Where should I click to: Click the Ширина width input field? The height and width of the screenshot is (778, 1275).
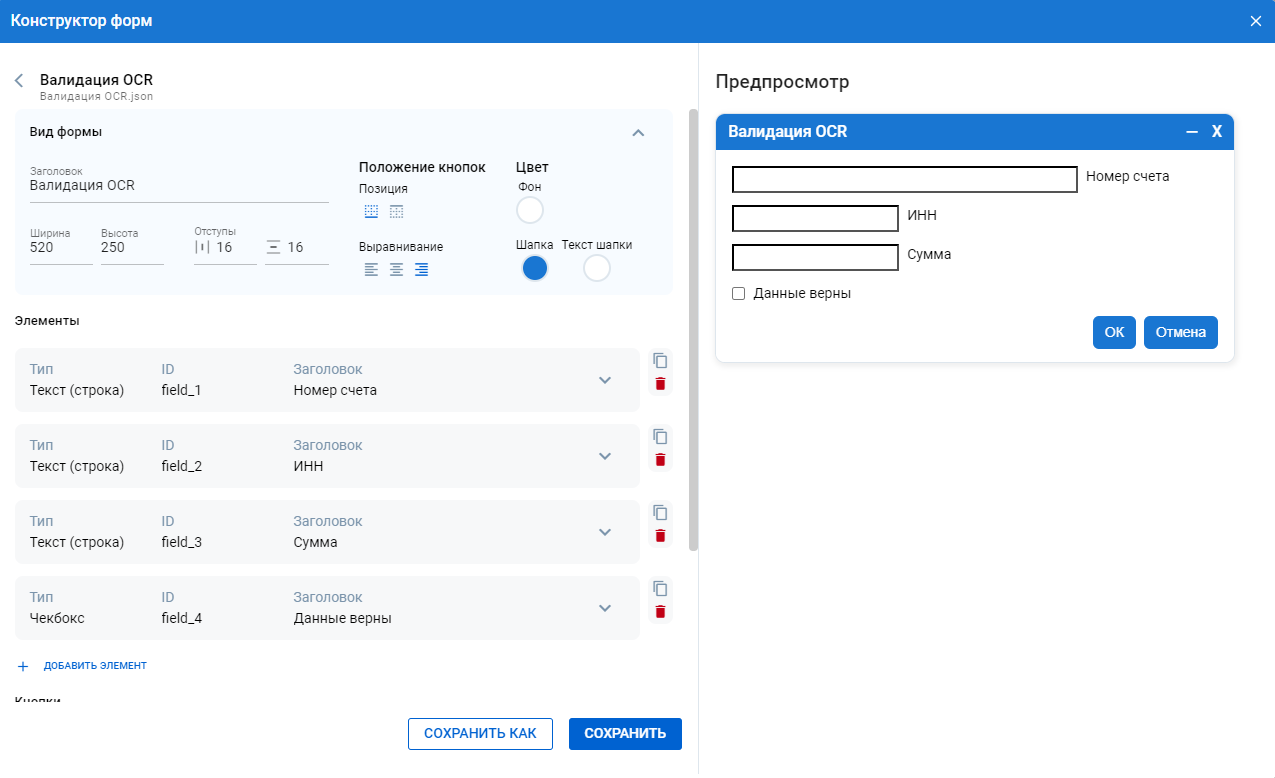tap(60, 247)
